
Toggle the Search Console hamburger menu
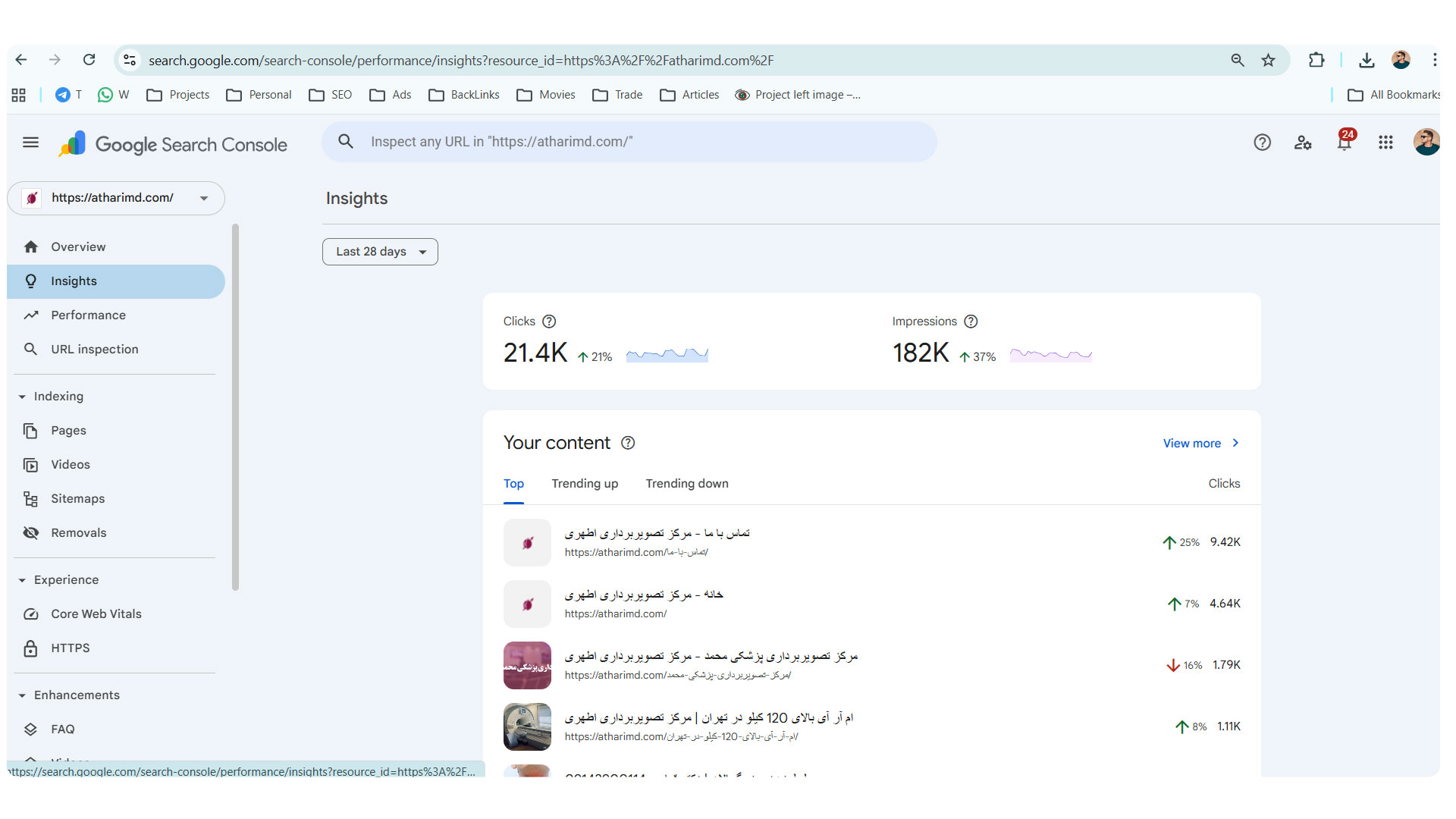(x=30, y=143)
